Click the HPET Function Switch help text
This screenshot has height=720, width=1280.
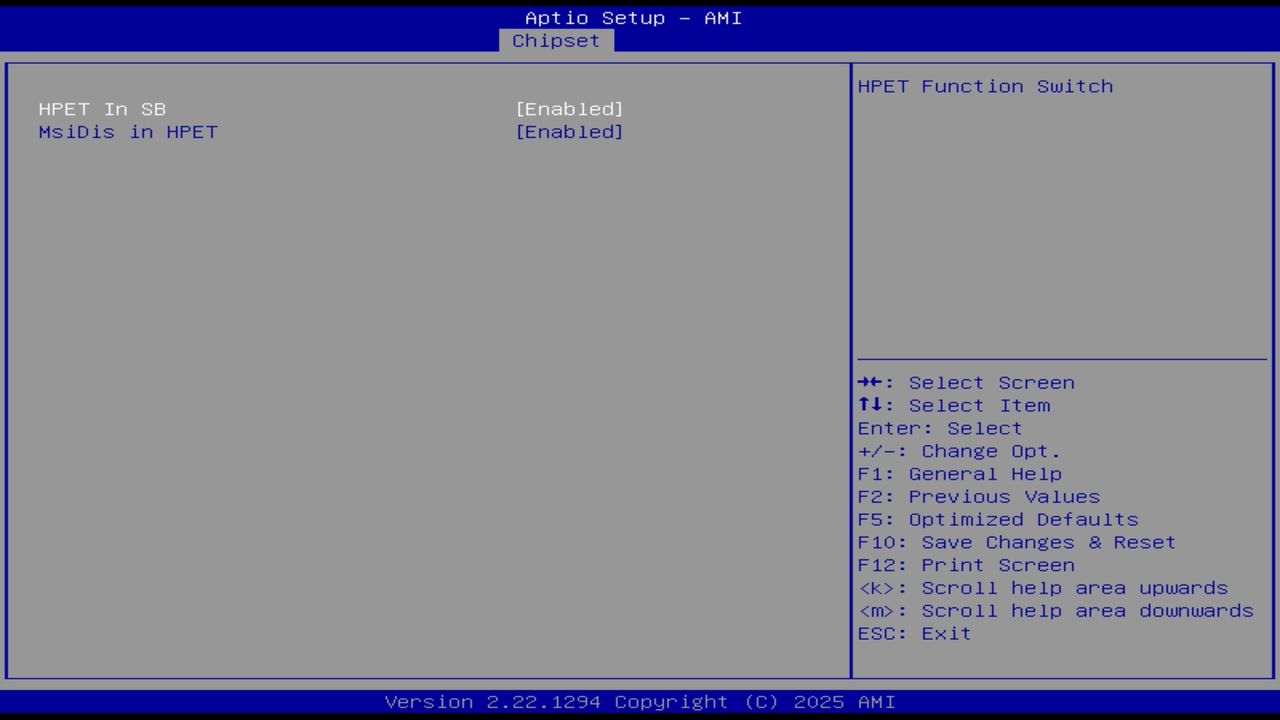985,86
